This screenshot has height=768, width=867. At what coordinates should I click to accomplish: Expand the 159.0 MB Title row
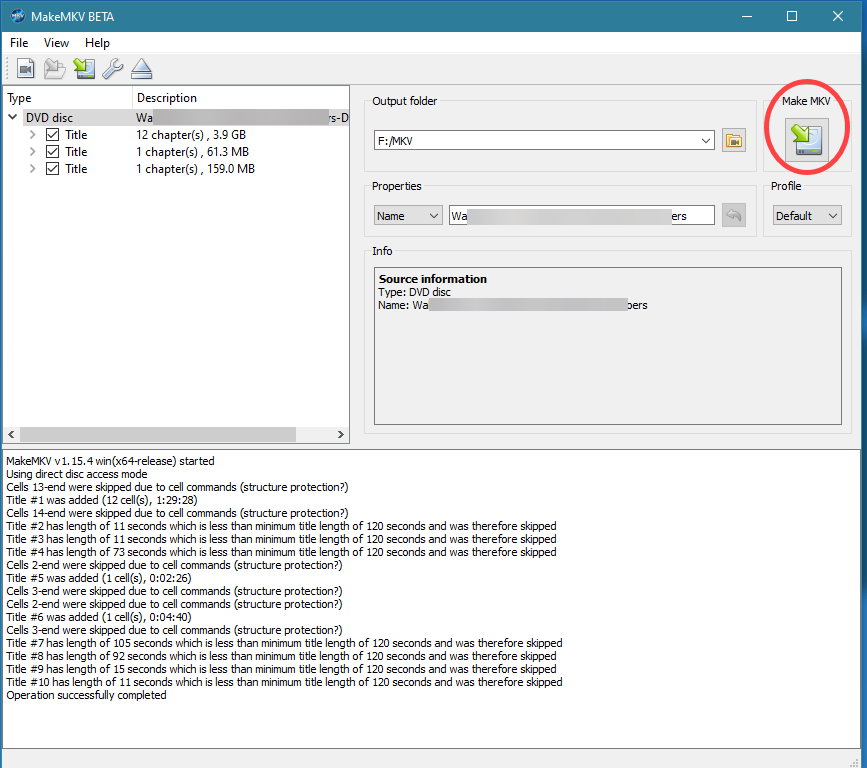point(33,169)
